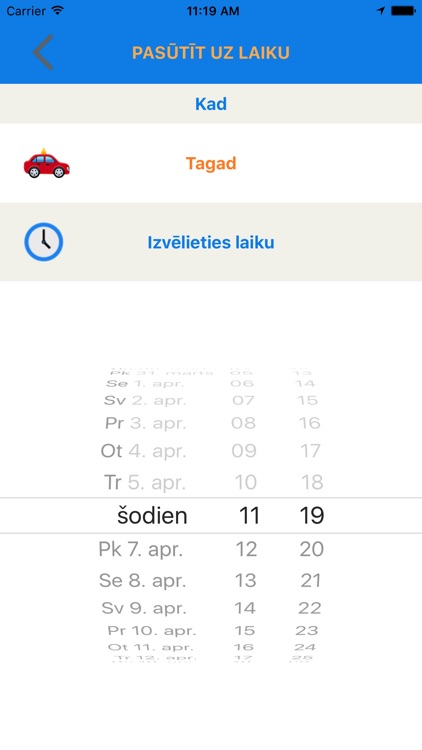Pick Se 8. apr. in date picker

point(142,581)
